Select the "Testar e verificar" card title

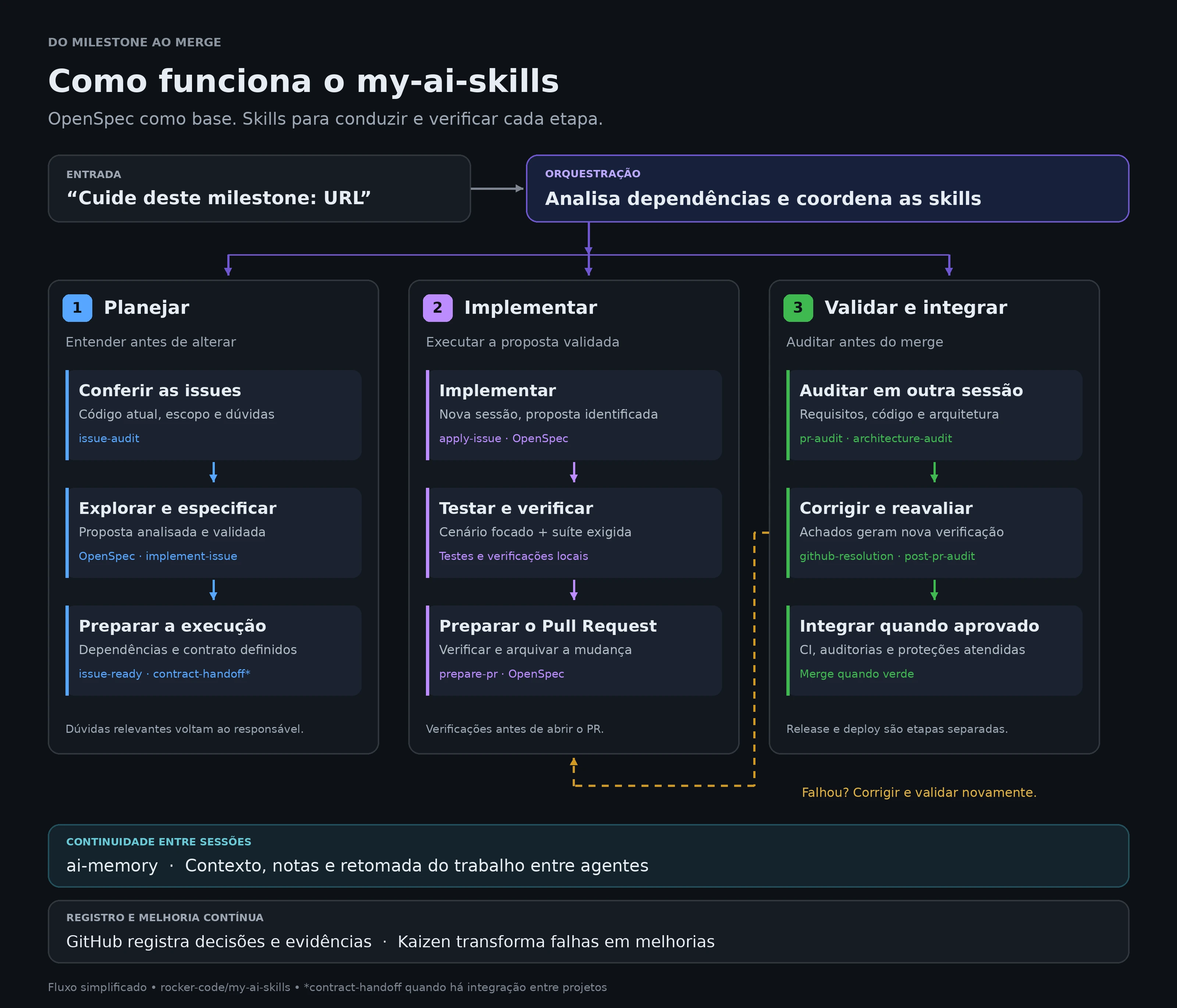coord(516,508)
